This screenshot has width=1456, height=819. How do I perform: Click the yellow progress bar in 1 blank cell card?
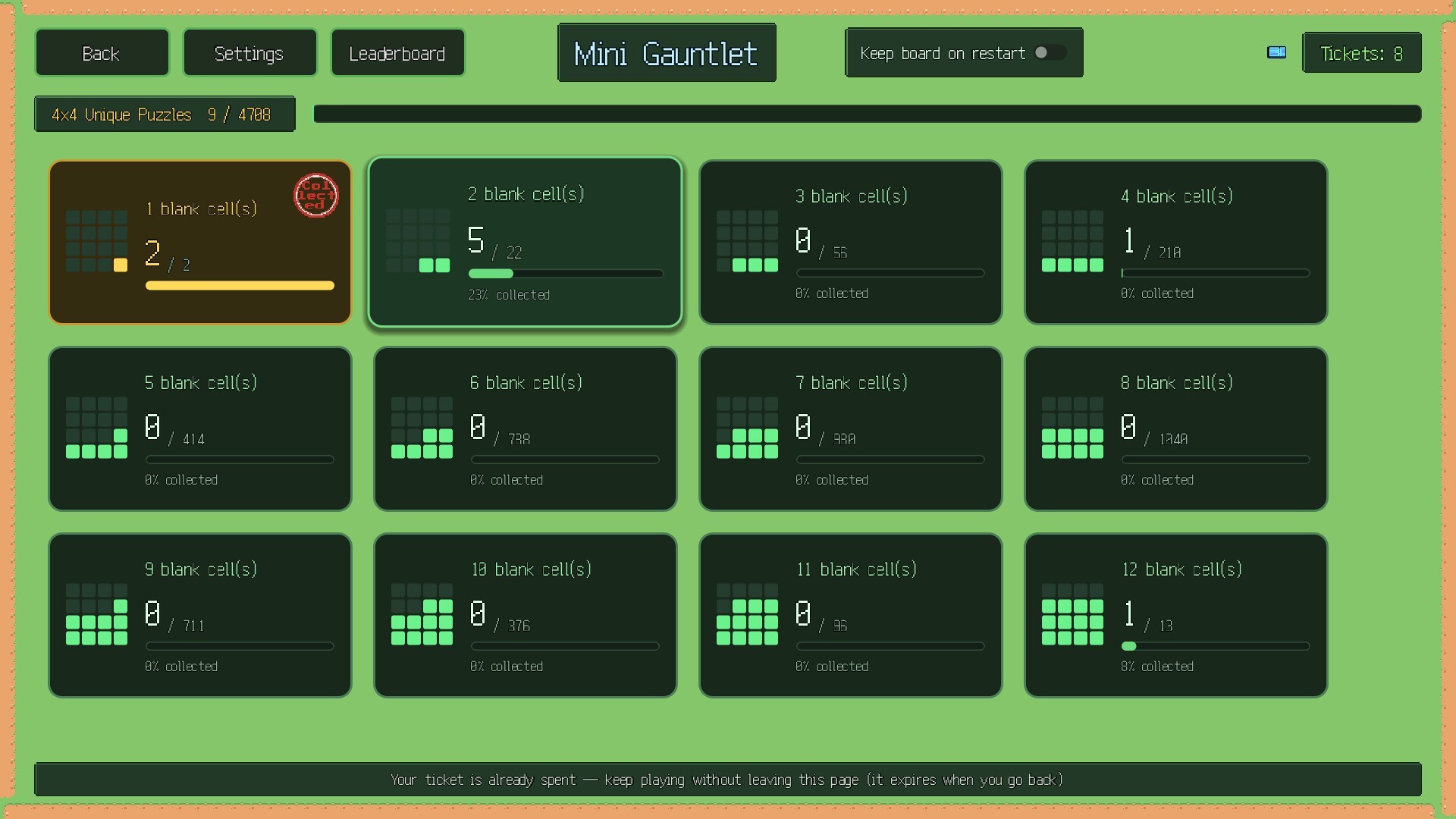pyautogui.click(x=240, y=286)
